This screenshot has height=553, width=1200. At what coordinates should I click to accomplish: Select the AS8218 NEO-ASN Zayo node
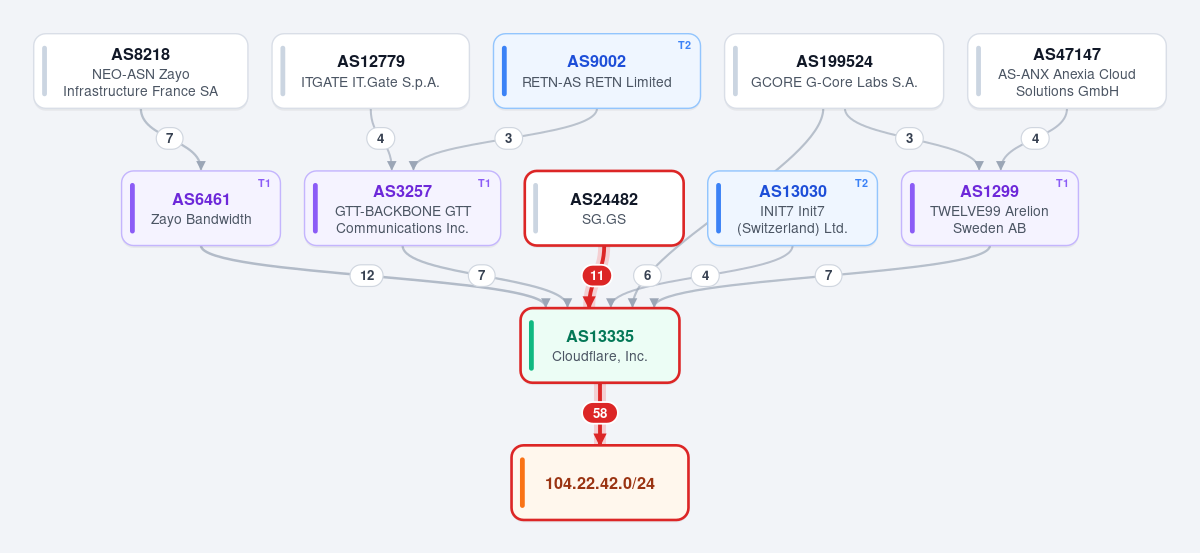(x=141, y=71)
